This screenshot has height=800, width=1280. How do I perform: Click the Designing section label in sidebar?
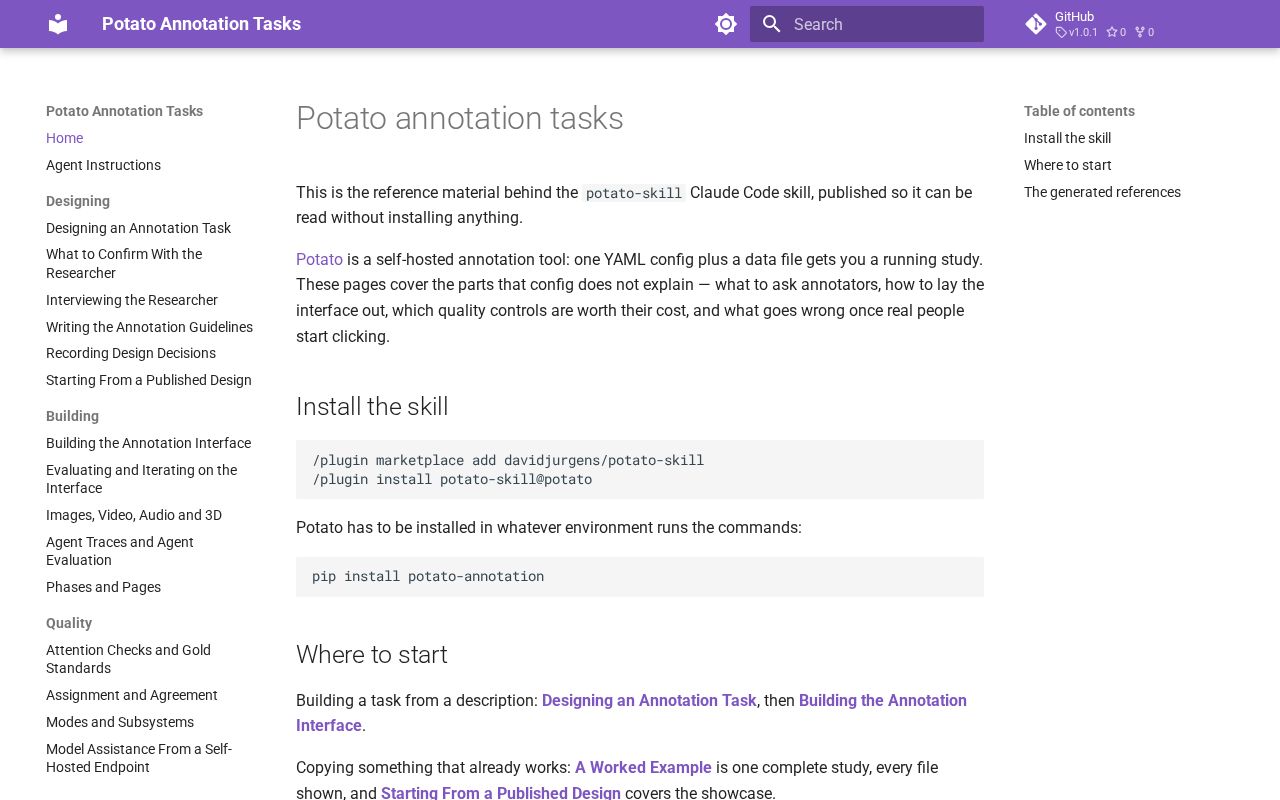pyautogui.click(x=78, y=201)
